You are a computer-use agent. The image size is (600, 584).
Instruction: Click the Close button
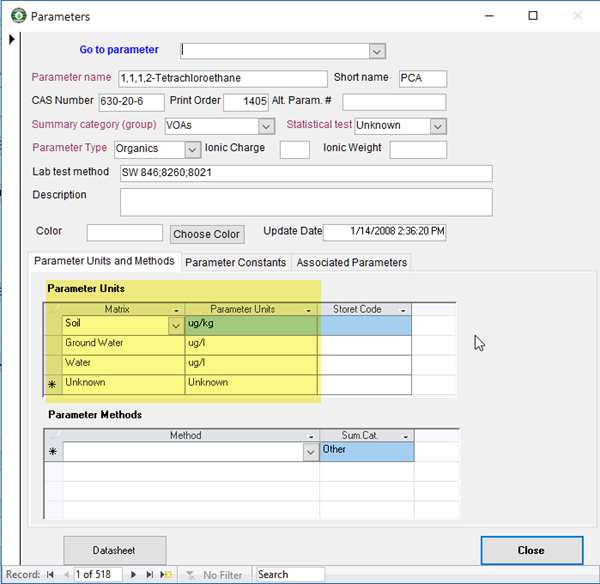[x=532, y=550]
